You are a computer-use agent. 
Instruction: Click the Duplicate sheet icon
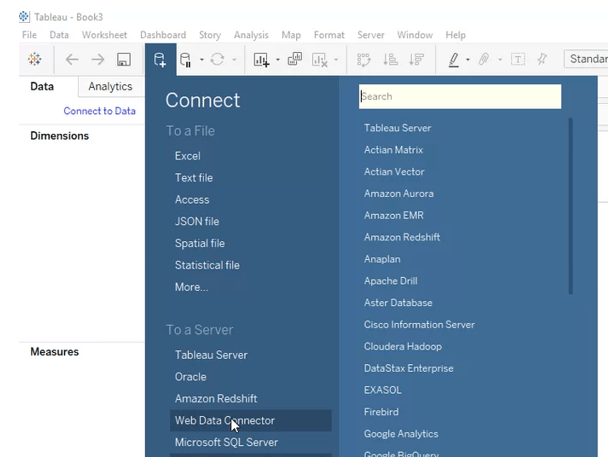(295, 59)
